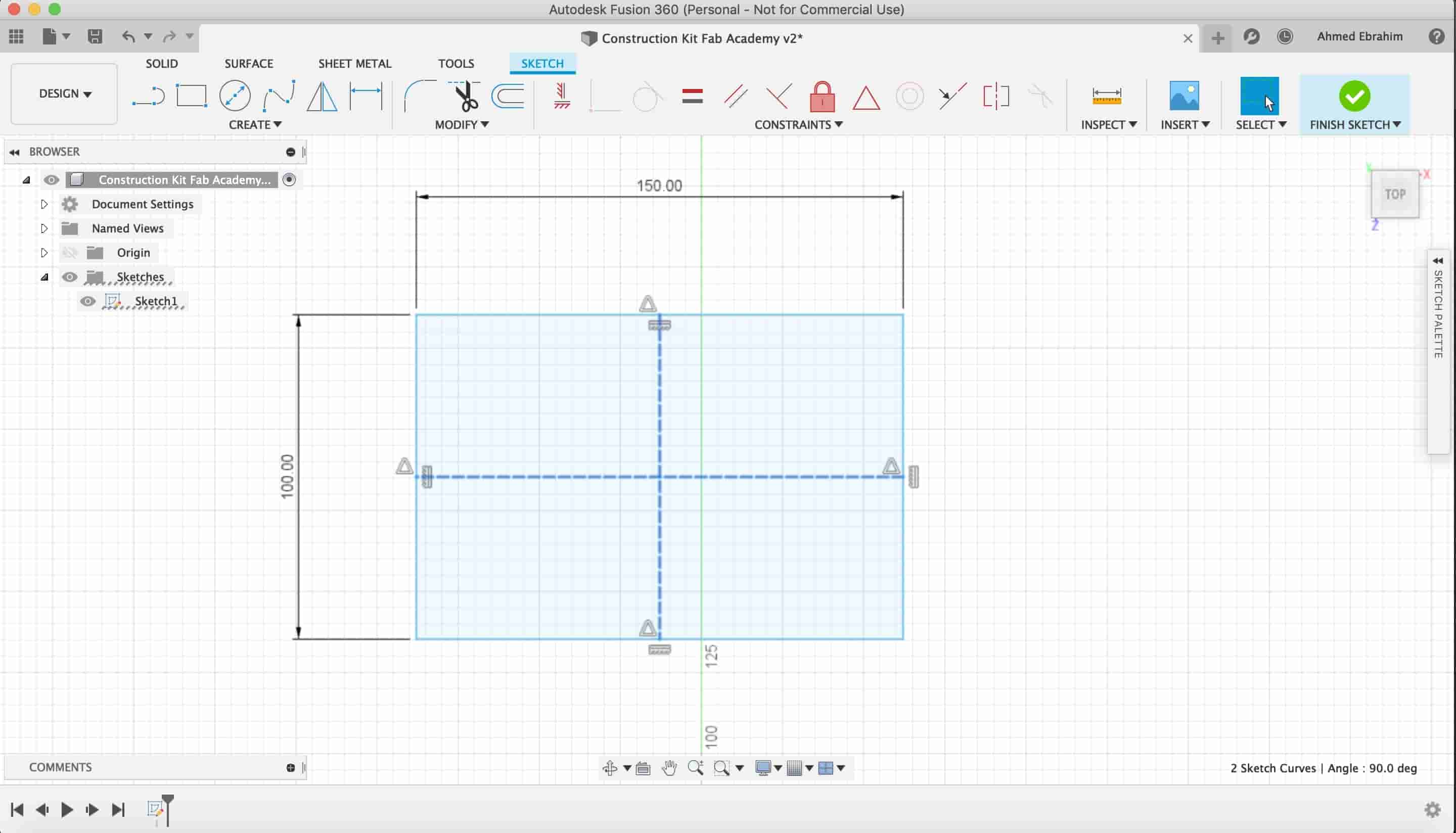Open the Pan hand tool
The width and height of the screenshot is (1456, 833).
[669, 768]
